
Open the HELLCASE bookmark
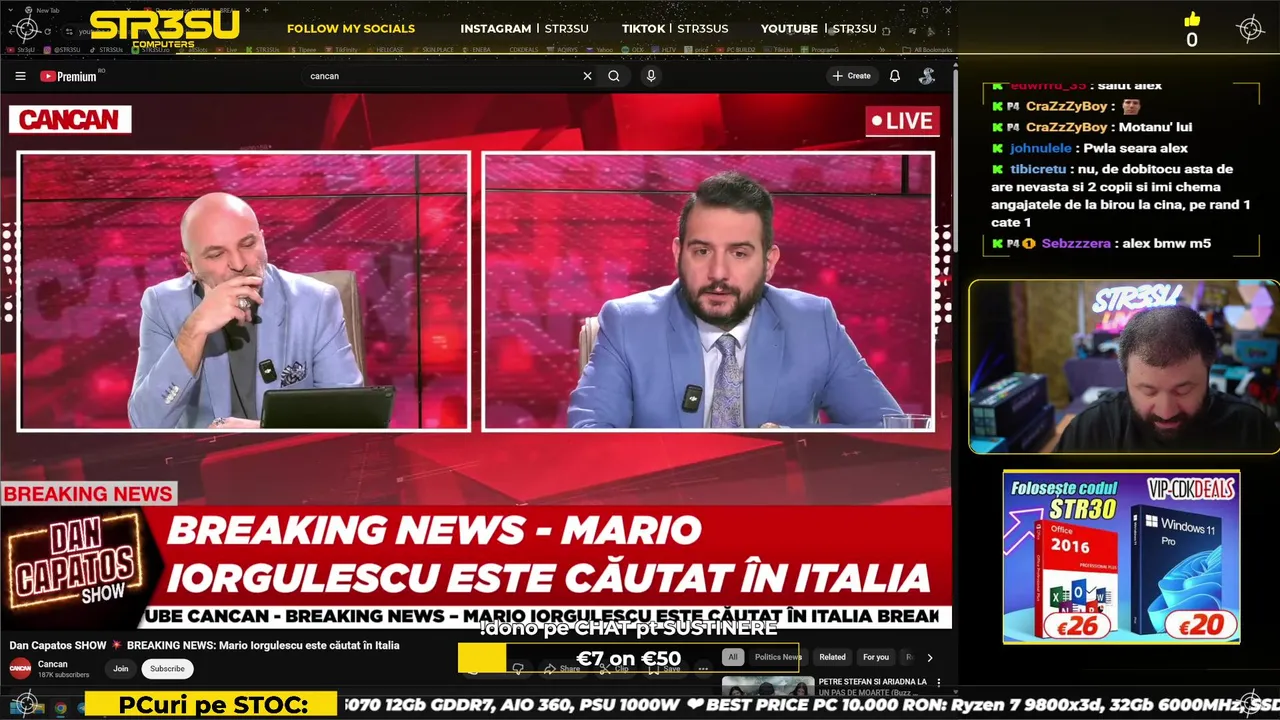385,49
